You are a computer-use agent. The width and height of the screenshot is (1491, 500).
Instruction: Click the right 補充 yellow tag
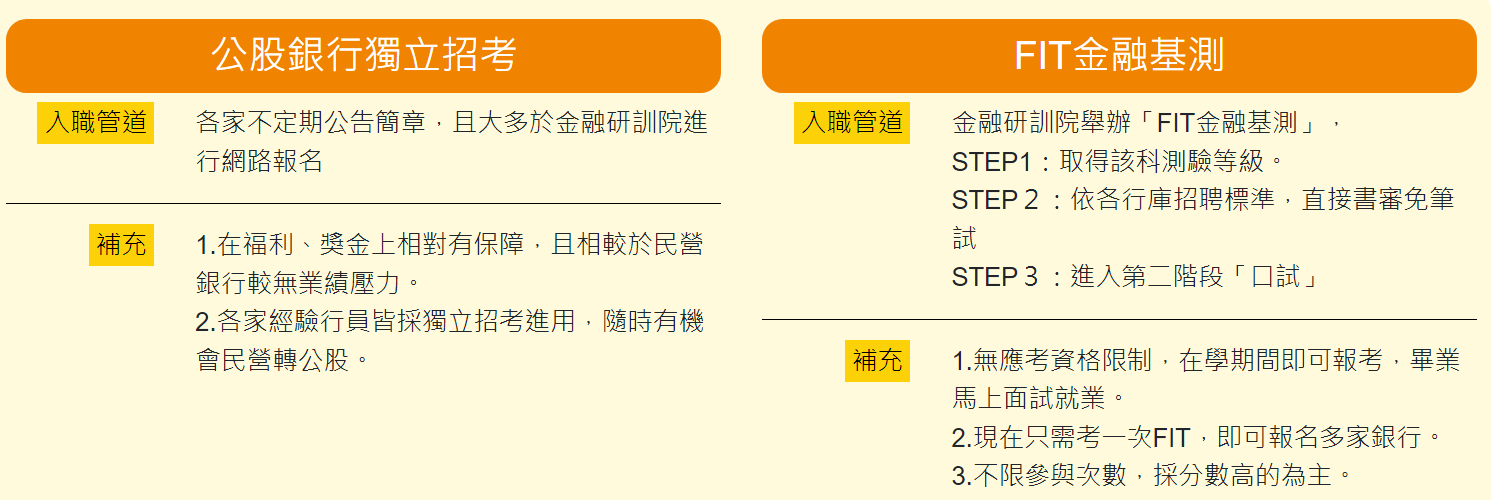click(x=878, y=360)
